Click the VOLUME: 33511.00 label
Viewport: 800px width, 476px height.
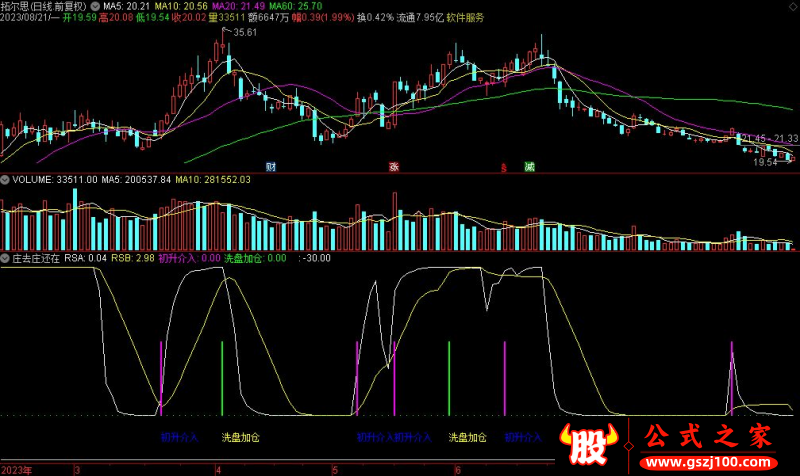pyautogui.click(x=55, y=180)
